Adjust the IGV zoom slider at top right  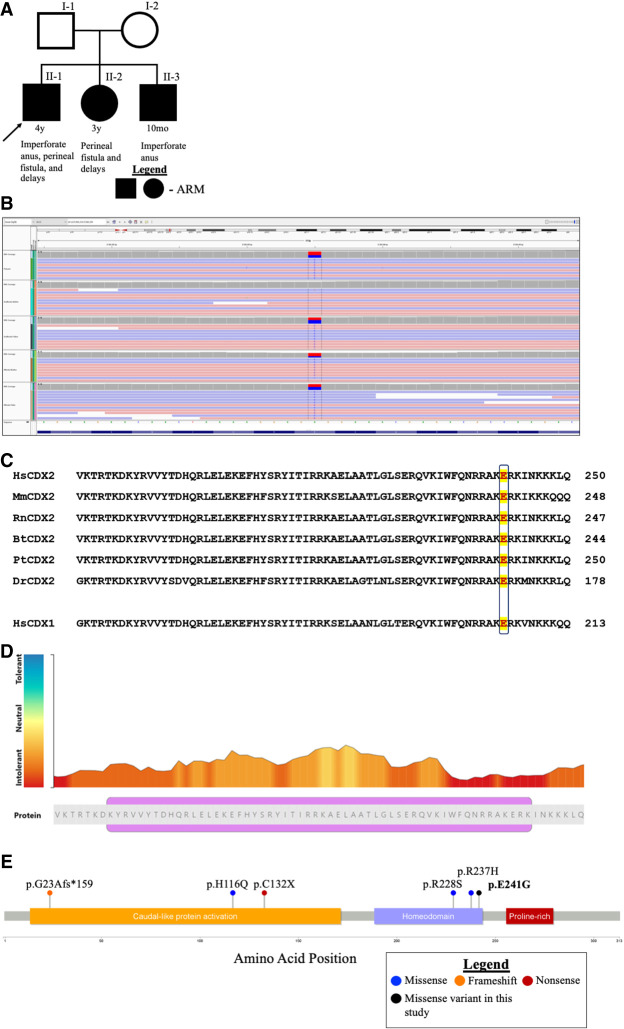click(560, 221)
